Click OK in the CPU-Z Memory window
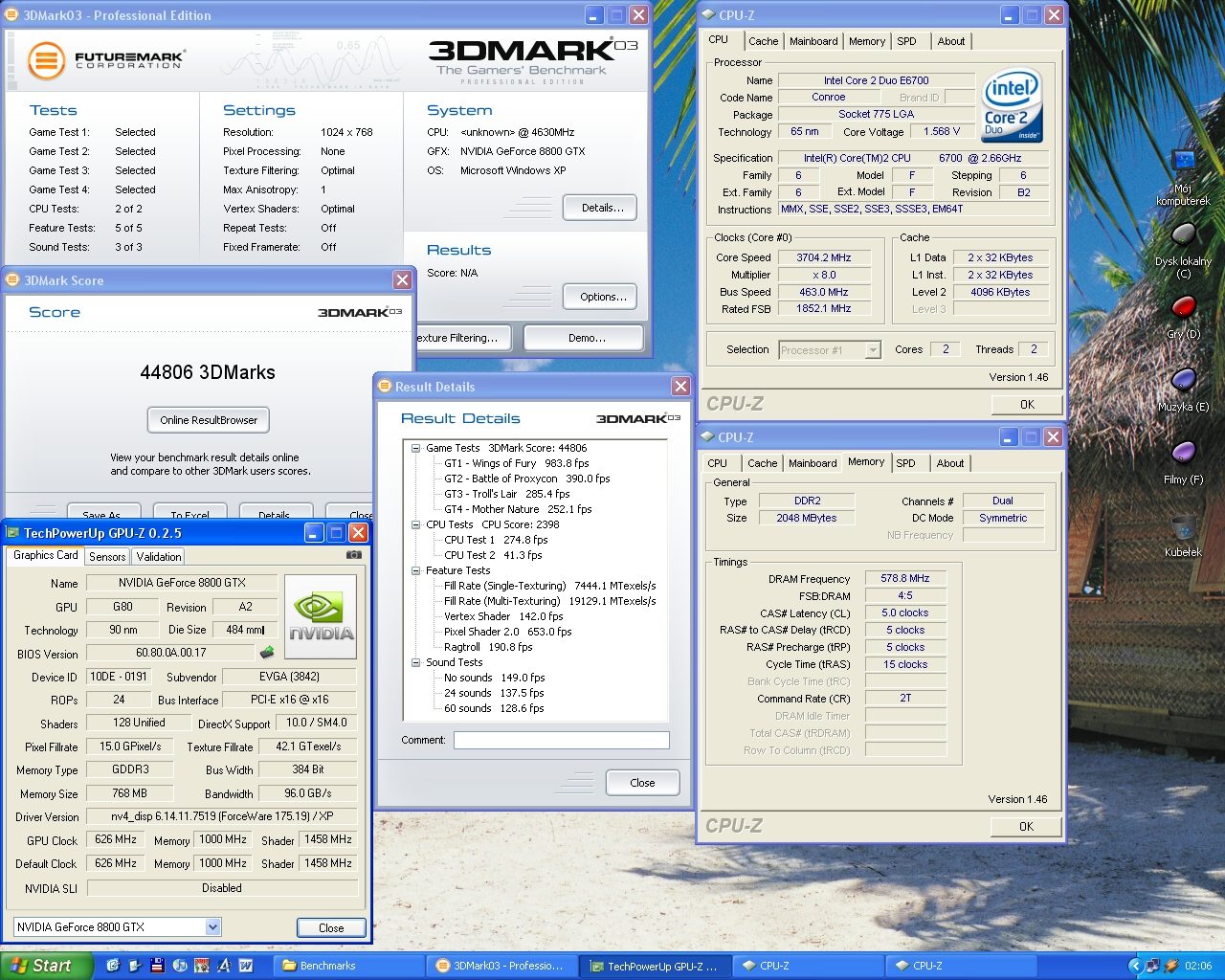The image size is (1225, 980). tap(1026, 827)
